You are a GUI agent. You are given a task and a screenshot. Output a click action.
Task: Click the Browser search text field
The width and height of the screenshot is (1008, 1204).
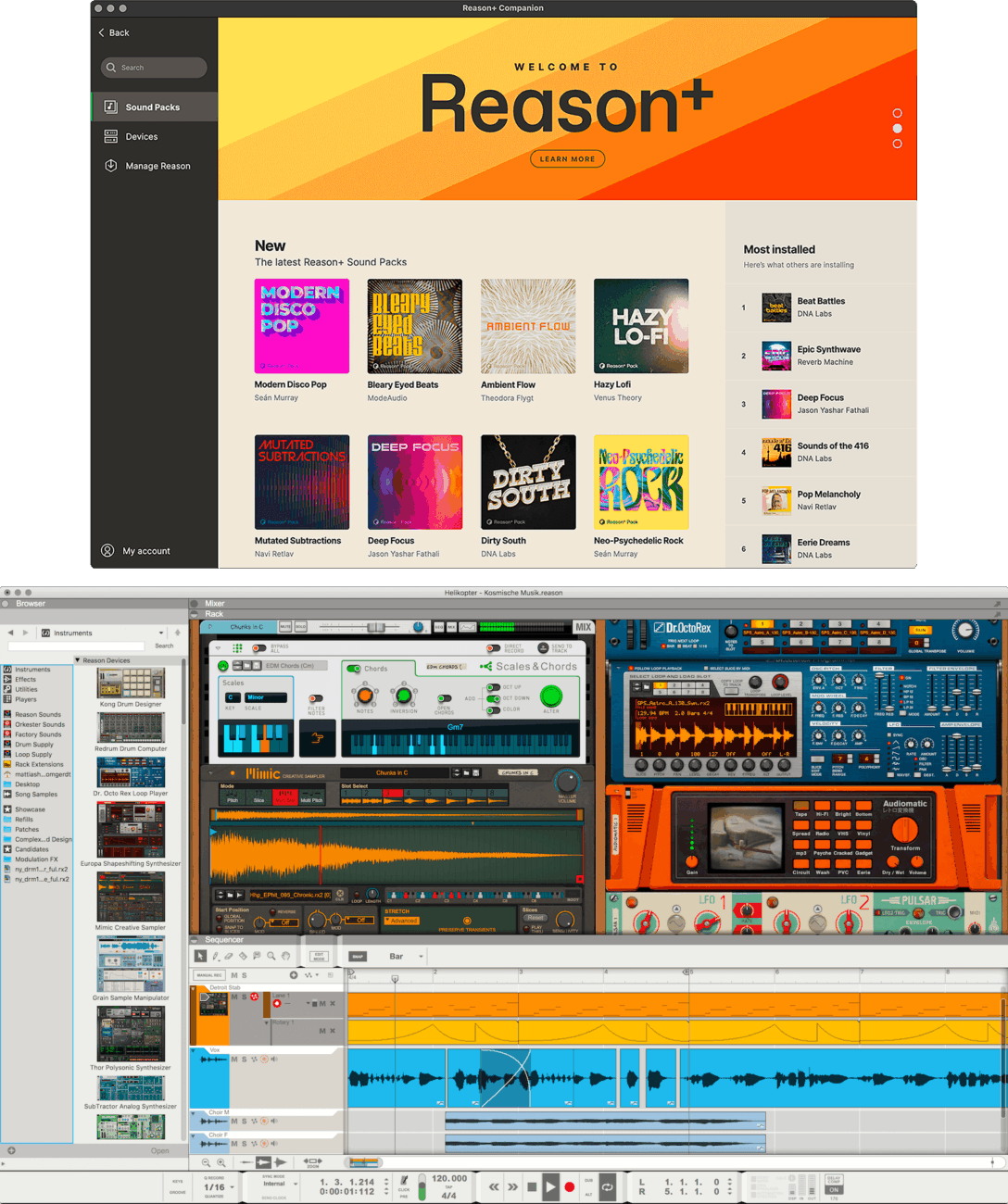coord(77,646)
